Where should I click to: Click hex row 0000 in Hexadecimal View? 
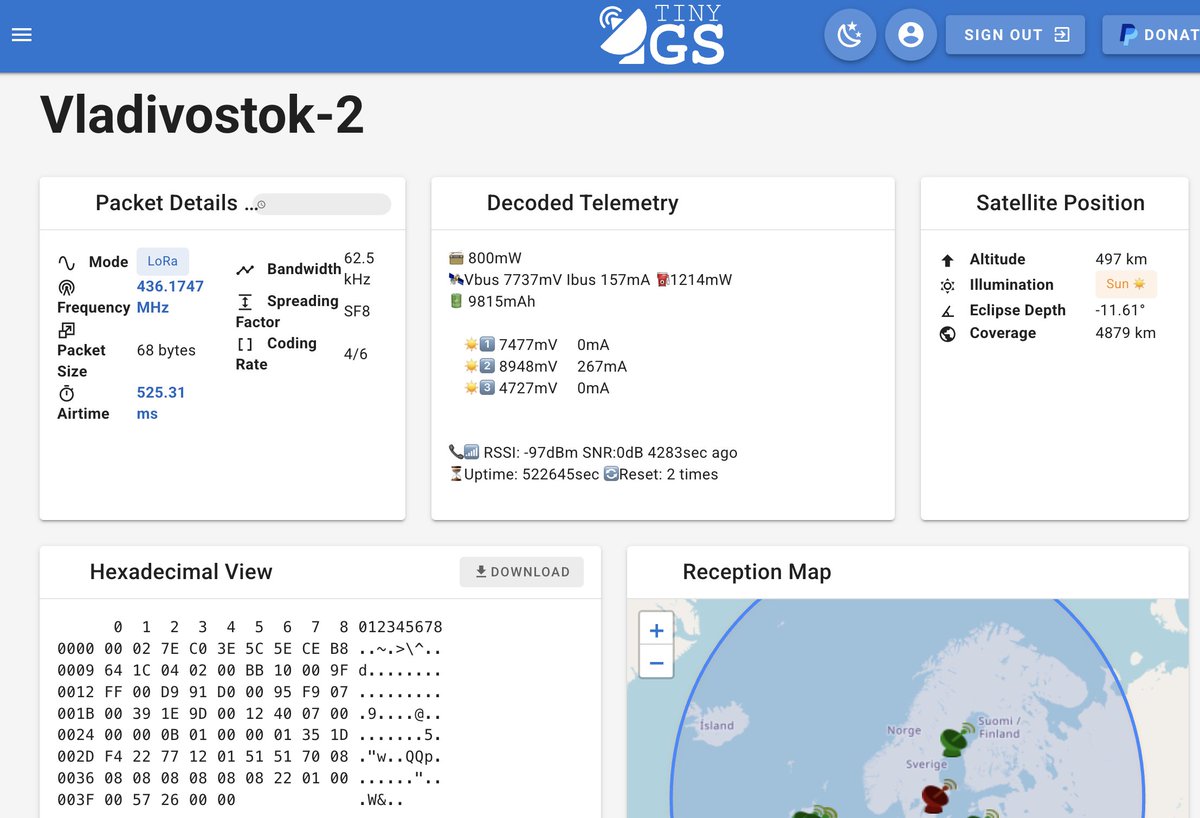pos(250,648)
